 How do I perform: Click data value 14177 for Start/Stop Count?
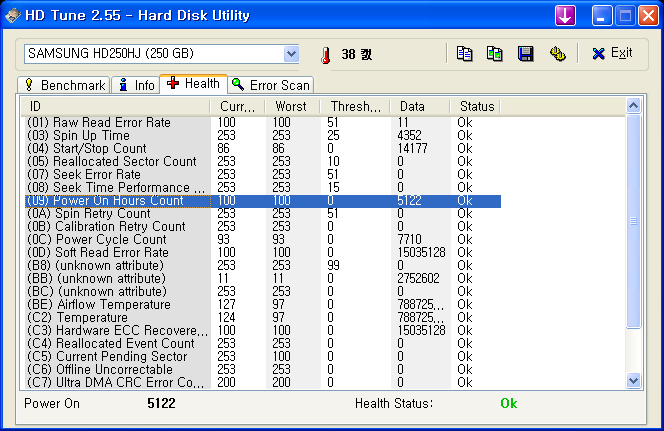click(412, 149)
